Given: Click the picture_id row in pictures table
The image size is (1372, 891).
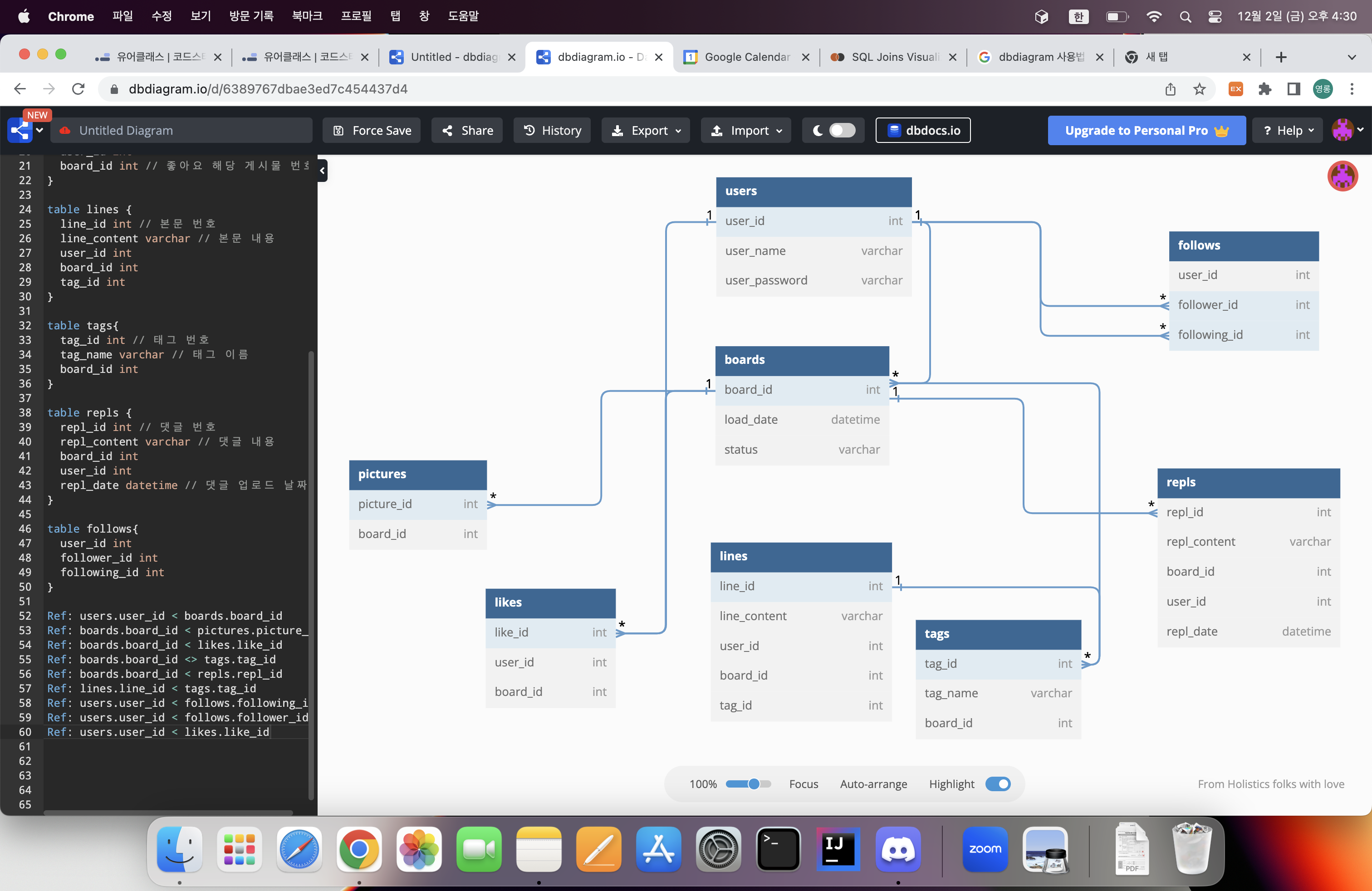Looking at the screenshot, I should 418,504.
